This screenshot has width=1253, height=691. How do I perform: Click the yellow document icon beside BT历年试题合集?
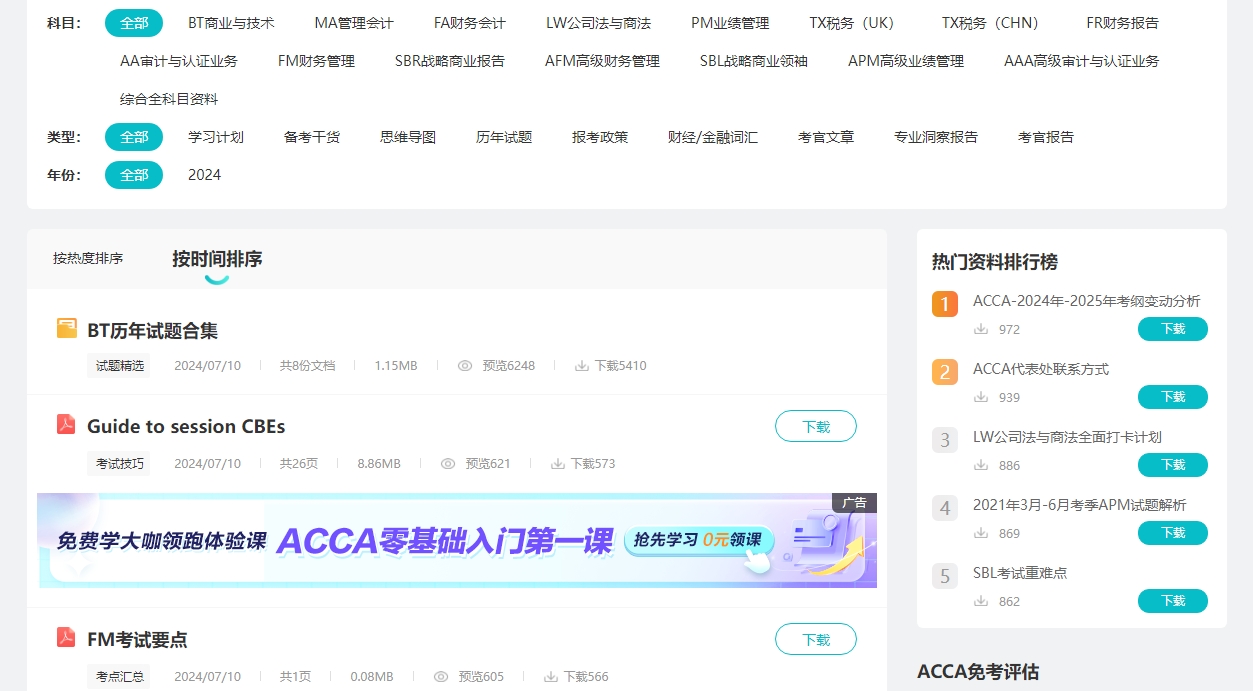coord(66,326)
